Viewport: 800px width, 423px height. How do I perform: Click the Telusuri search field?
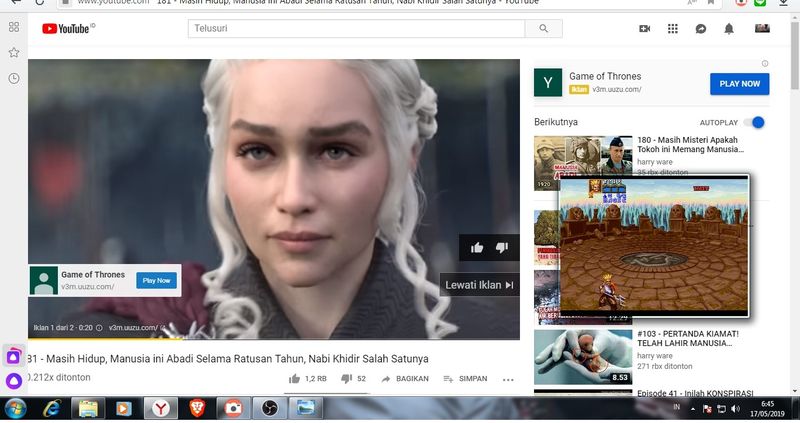click(x=356, y=29)
